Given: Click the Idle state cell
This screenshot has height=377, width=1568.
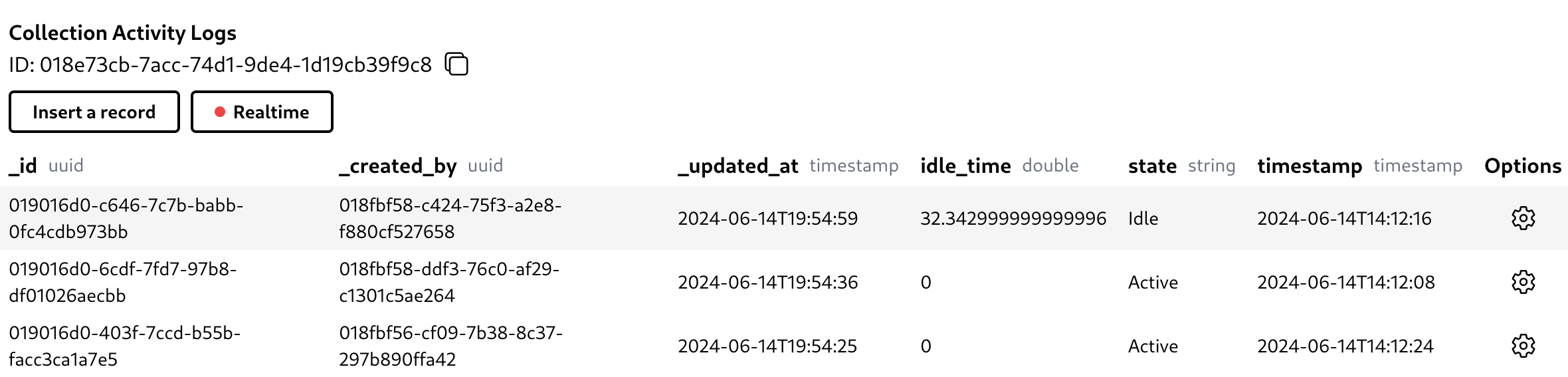Looking at the screenshot, I should click(x=1143, y=218).
